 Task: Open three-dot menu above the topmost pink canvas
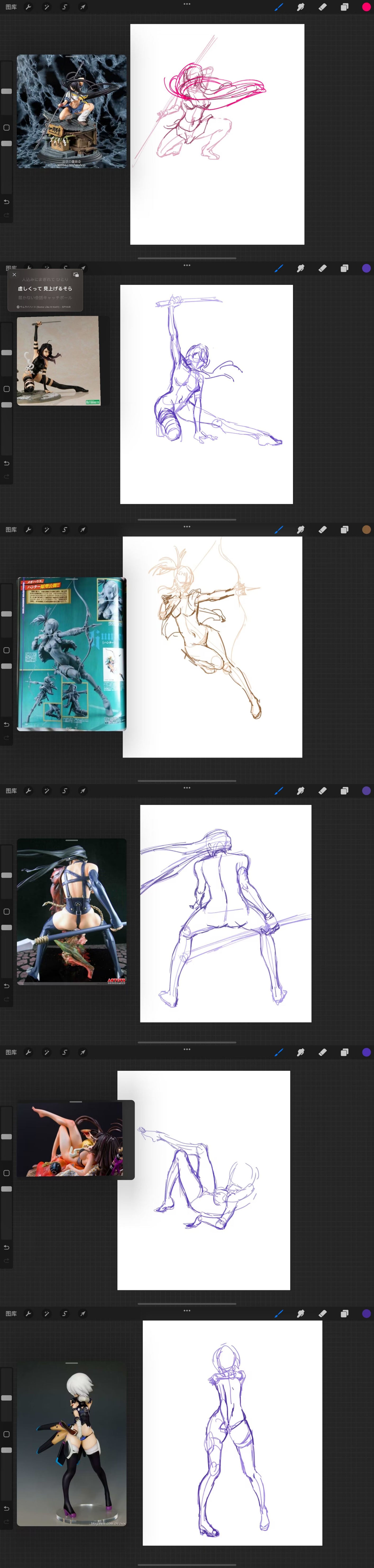(x=187, y=4)
